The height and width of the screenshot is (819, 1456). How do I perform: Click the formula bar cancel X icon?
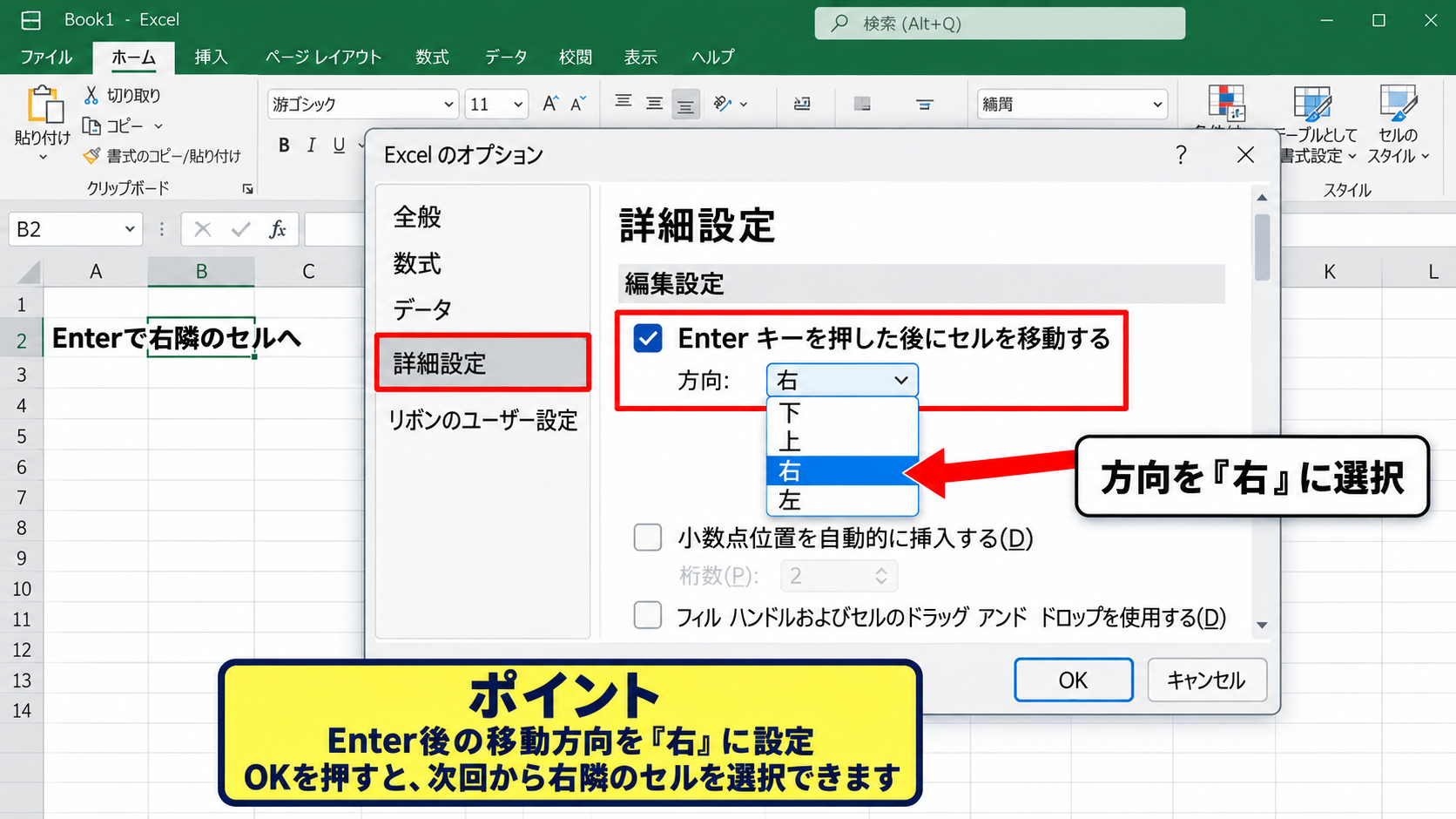pos(202,229)
